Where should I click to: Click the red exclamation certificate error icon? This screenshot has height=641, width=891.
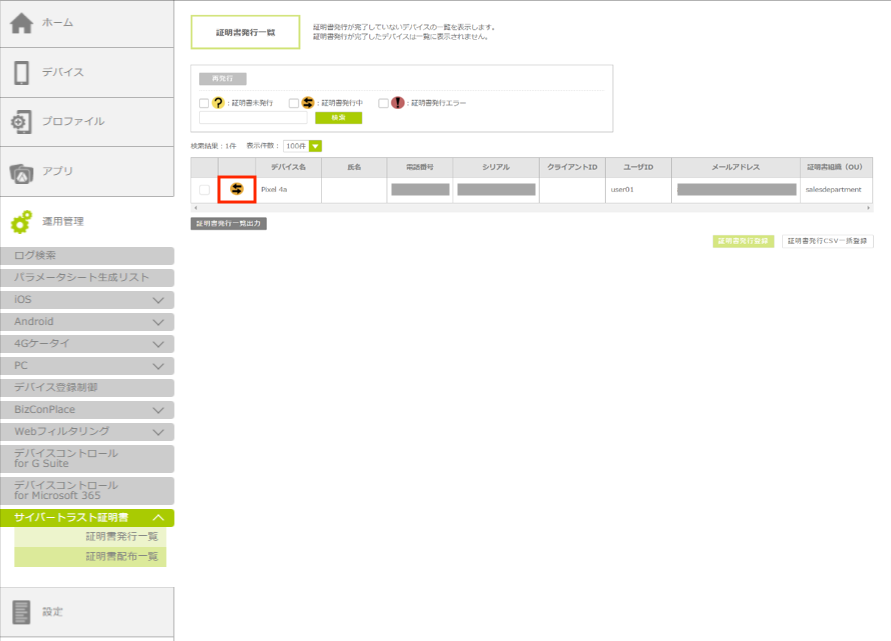398,103
